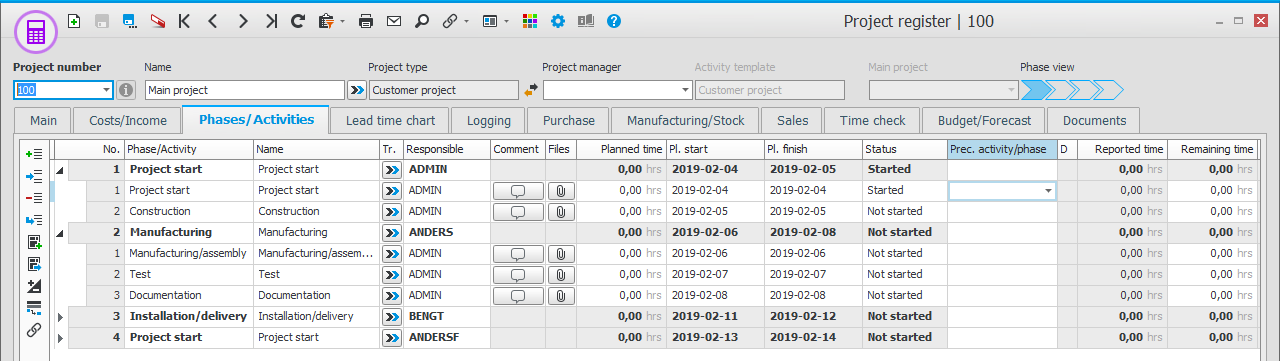Click the info icon beside Project number

(126, 90)
